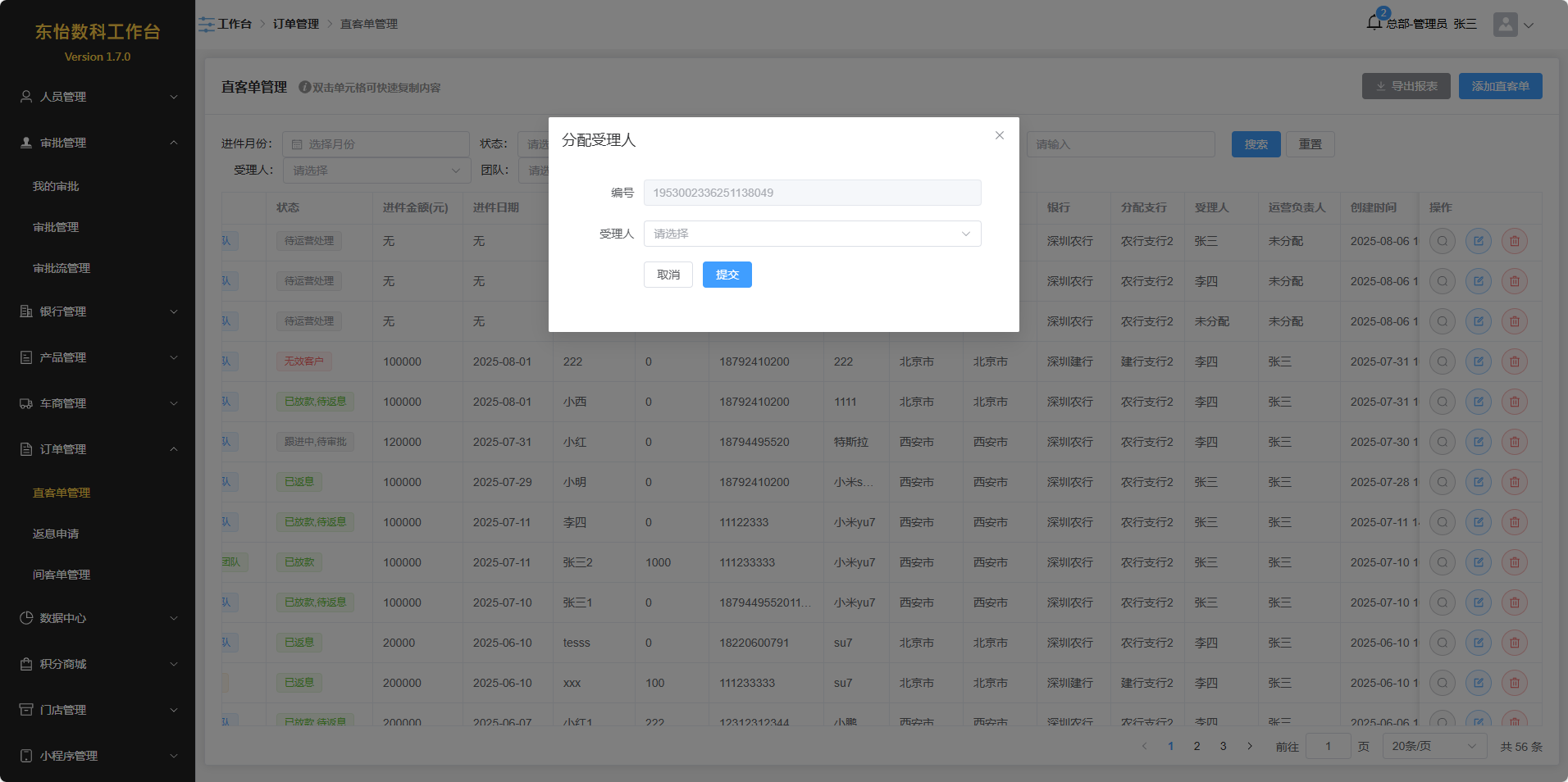The height and width of the screenshot is (782, 1568).
Task: Collapse the 审批管理 sidebar section
Action: [x=98, y=143]
